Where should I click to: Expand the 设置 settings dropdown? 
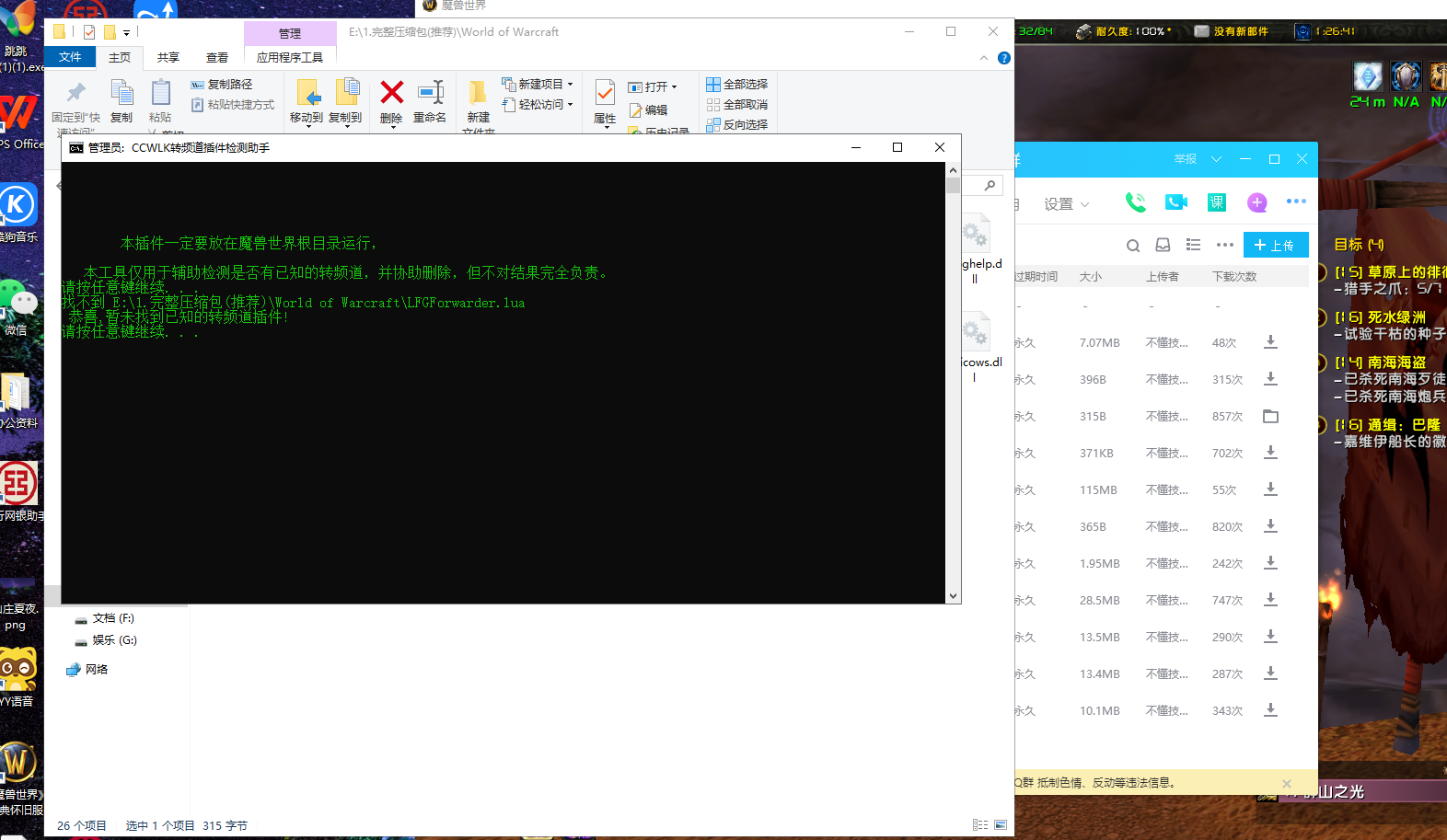tap(1066, 204)
